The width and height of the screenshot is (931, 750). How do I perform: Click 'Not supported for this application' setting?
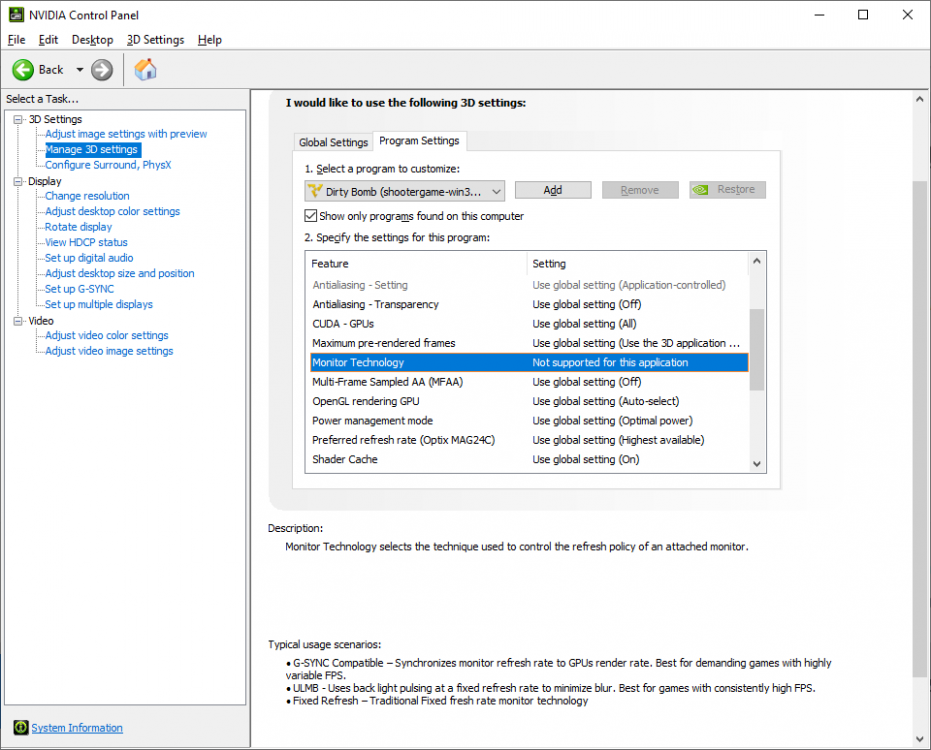point(610,362)
